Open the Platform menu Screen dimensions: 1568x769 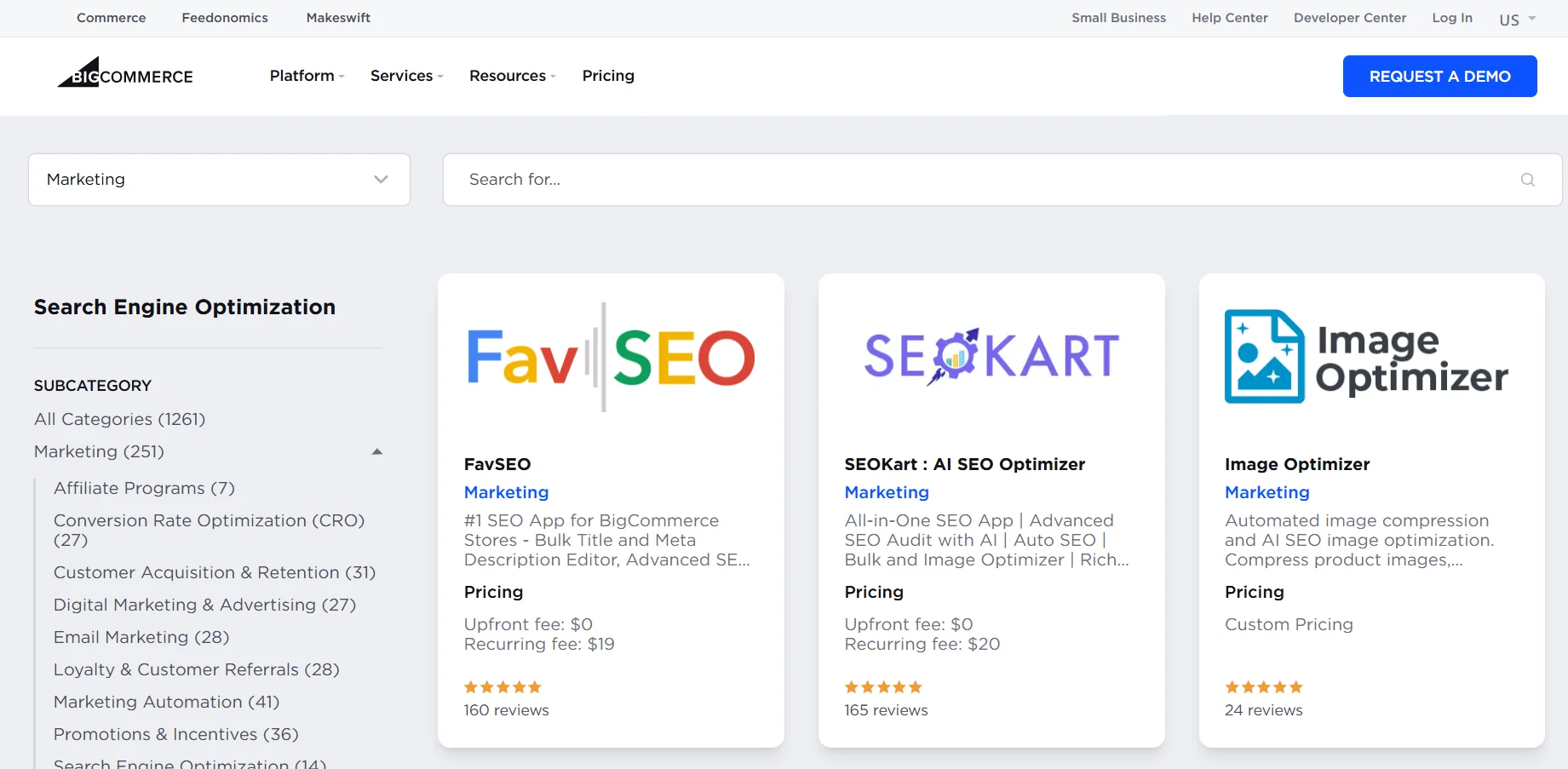[305, 76]
